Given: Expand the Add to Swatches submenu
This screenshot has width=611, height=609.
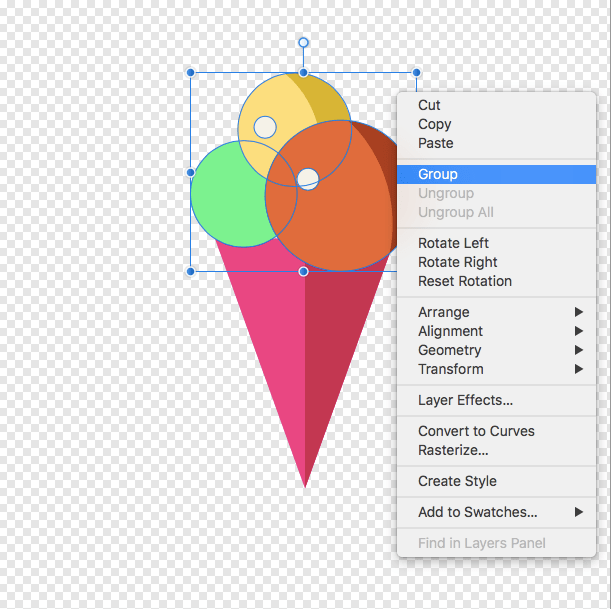Looking at the screenshot, I should (x=477, y=512).
